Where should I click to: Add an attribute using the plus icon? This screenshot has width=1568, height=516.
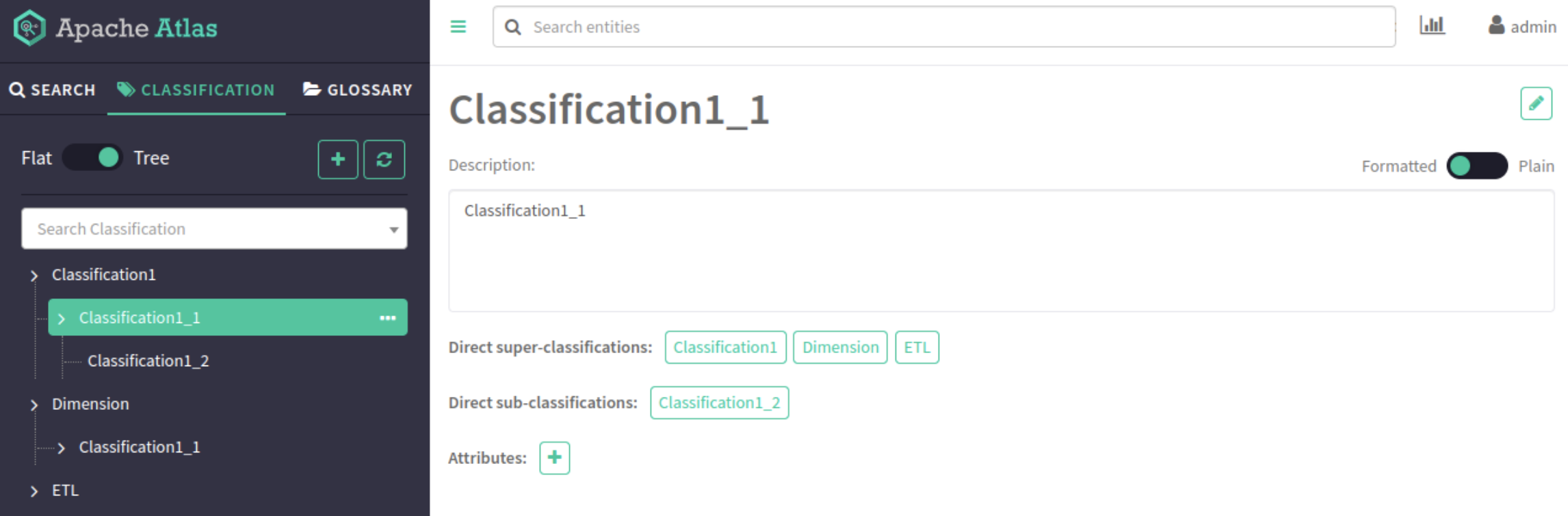[x=554, y=458]
